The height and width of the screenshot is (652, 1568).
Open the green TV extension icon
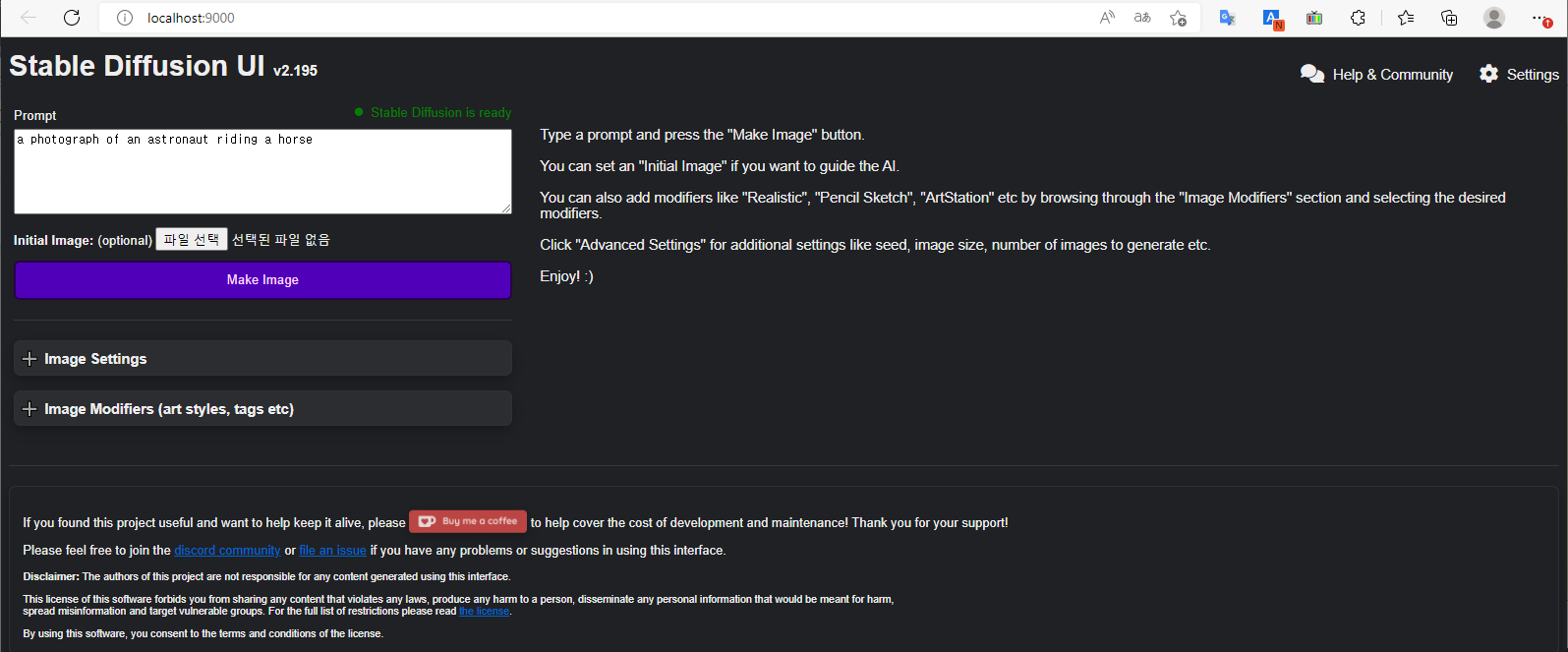[x=1314, y=18]
